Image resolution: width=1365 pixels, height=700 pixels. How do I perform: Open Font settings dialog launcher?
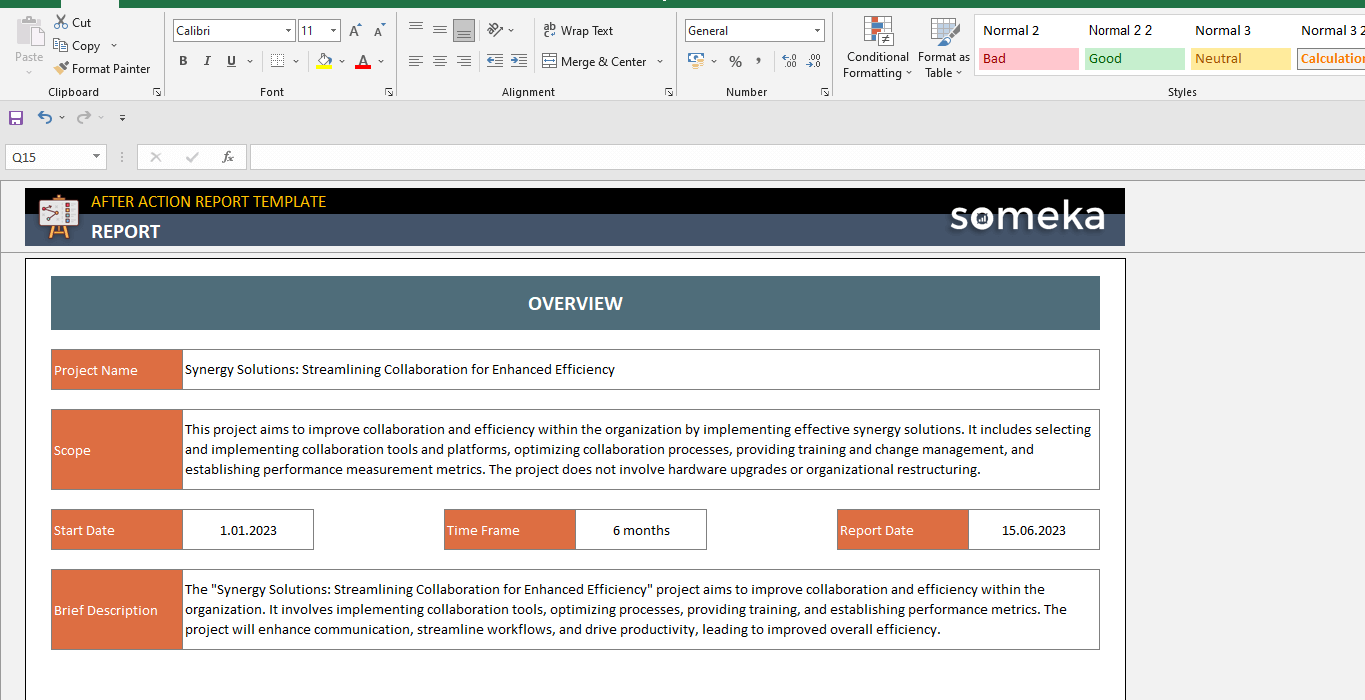pyautogui.click(x=389, y=92)
